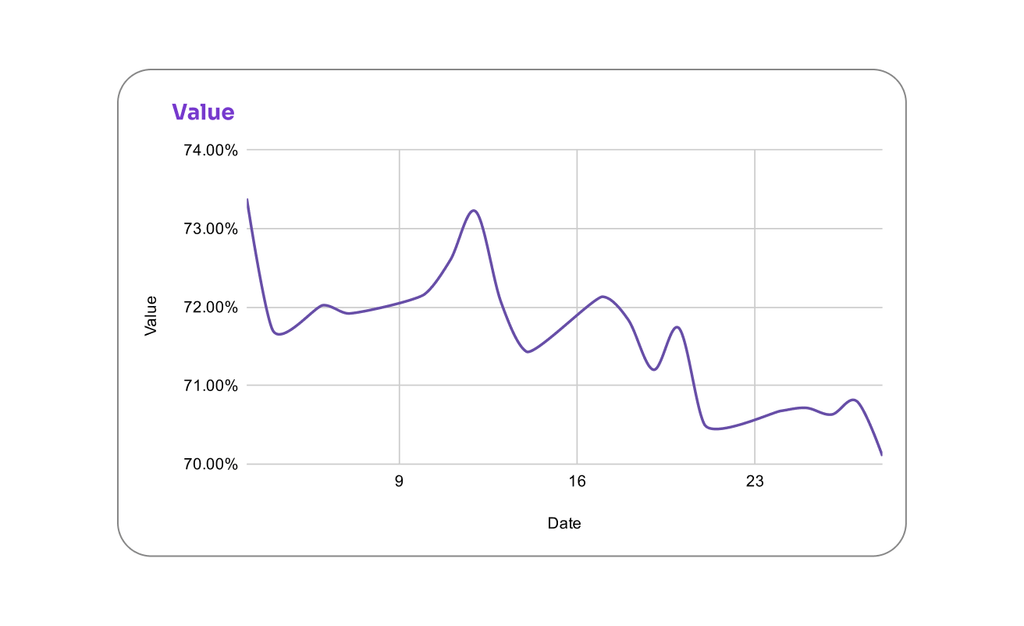Click the first dip at the line's left
This screenshot has height=626, width=1024.
279,334
